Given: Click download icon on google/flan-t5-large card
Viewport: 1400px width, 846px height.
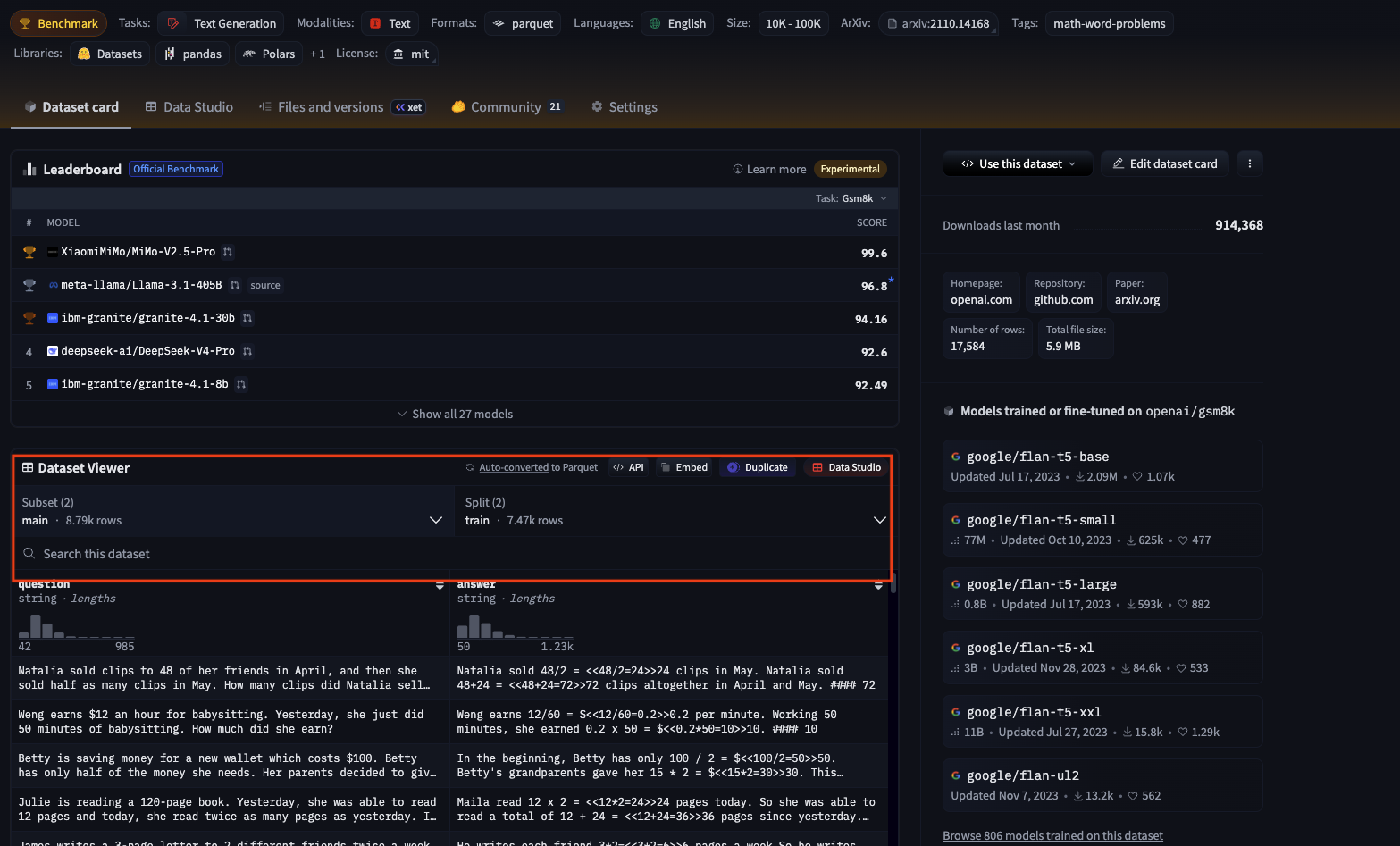Looking at the screenshot, I should 1131,604.
